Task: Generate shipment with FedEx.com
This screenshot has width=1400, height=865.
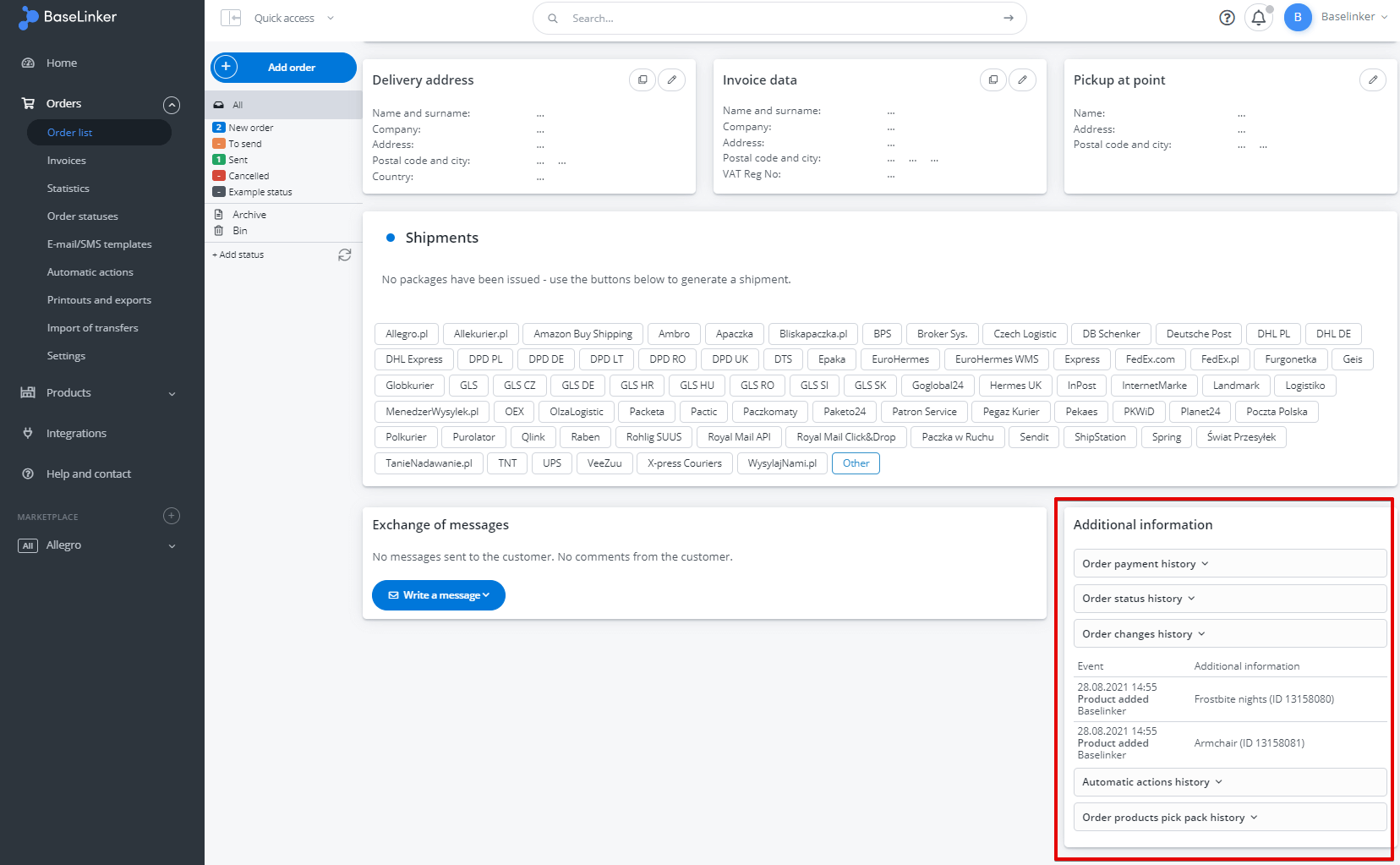Action: click(1150, 359)
